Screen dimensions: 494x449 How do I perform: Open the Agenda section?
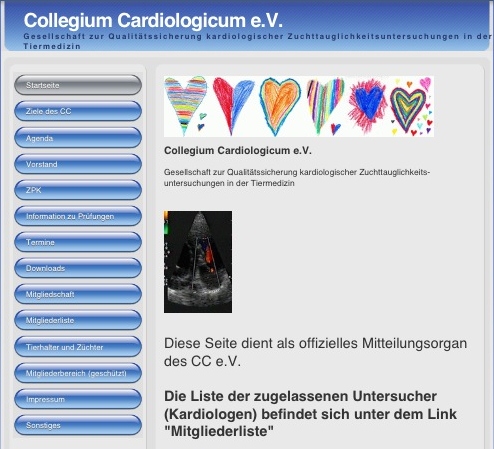point(78,138)
